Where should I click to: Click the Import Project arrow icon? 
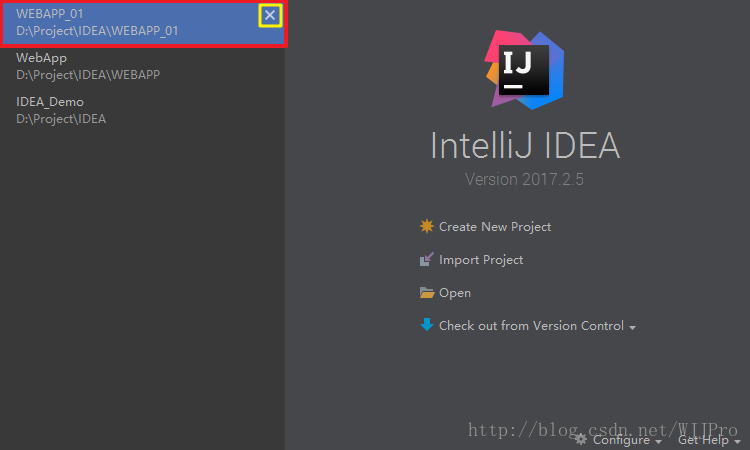(427, 260)
